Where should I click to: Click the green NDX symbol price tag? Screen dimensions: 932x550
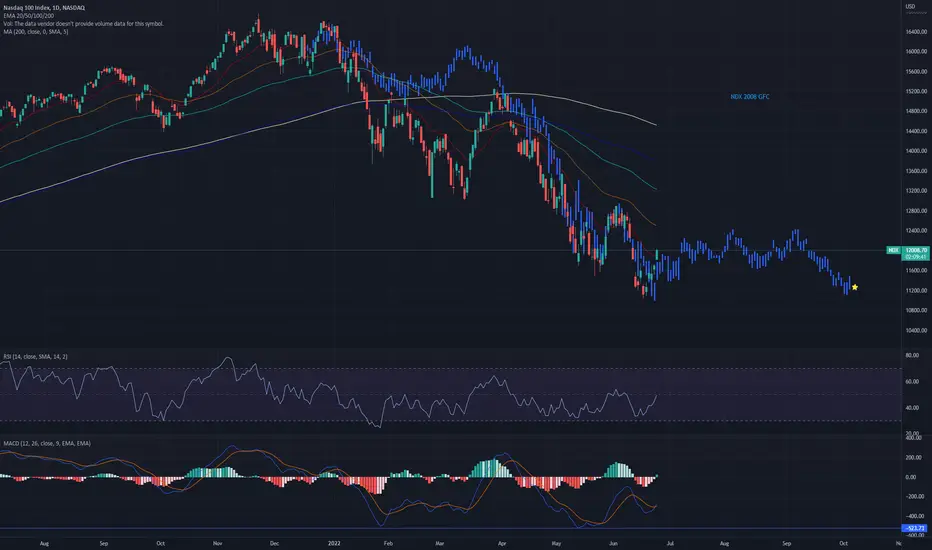893,250
